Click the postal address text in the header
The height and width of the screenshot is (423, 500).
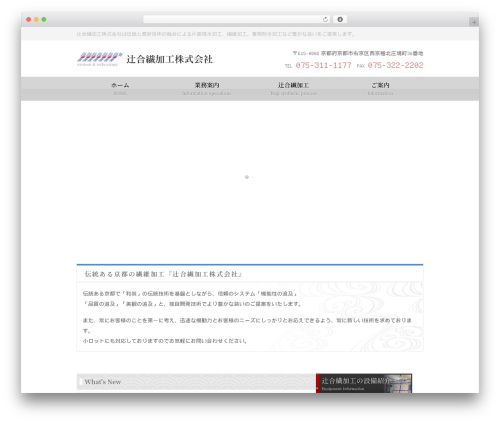click(x=358, y=53)
